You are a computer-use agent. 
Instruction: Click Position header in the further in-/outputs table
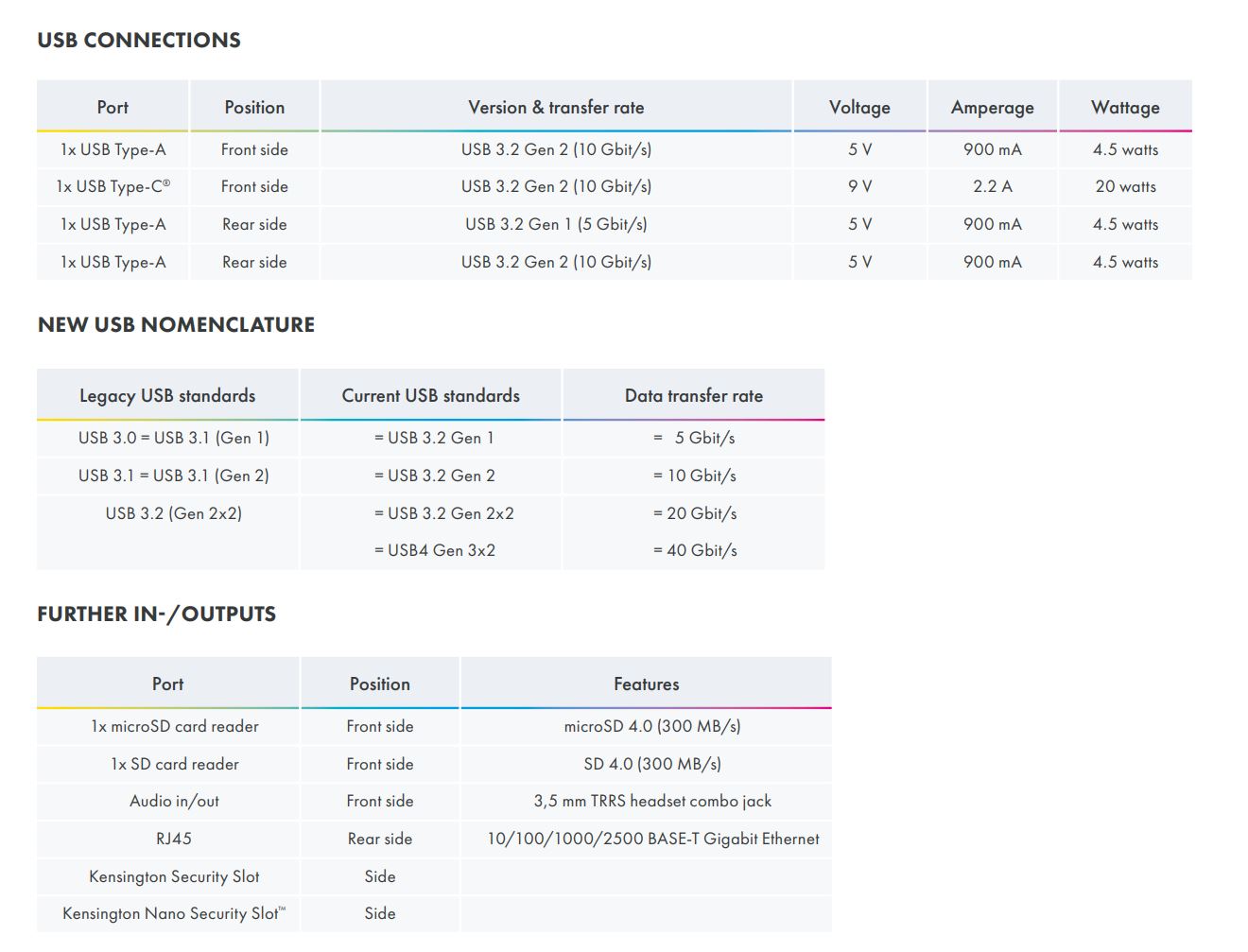coord(380,684)
